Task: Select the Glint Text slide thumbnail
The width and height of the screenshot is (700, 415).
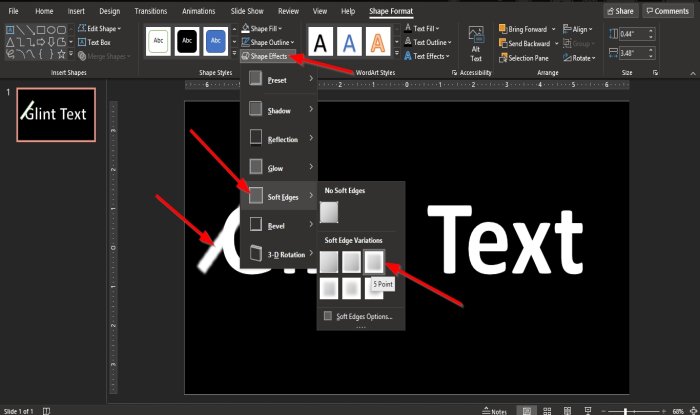Action: (x=56, y=115)
